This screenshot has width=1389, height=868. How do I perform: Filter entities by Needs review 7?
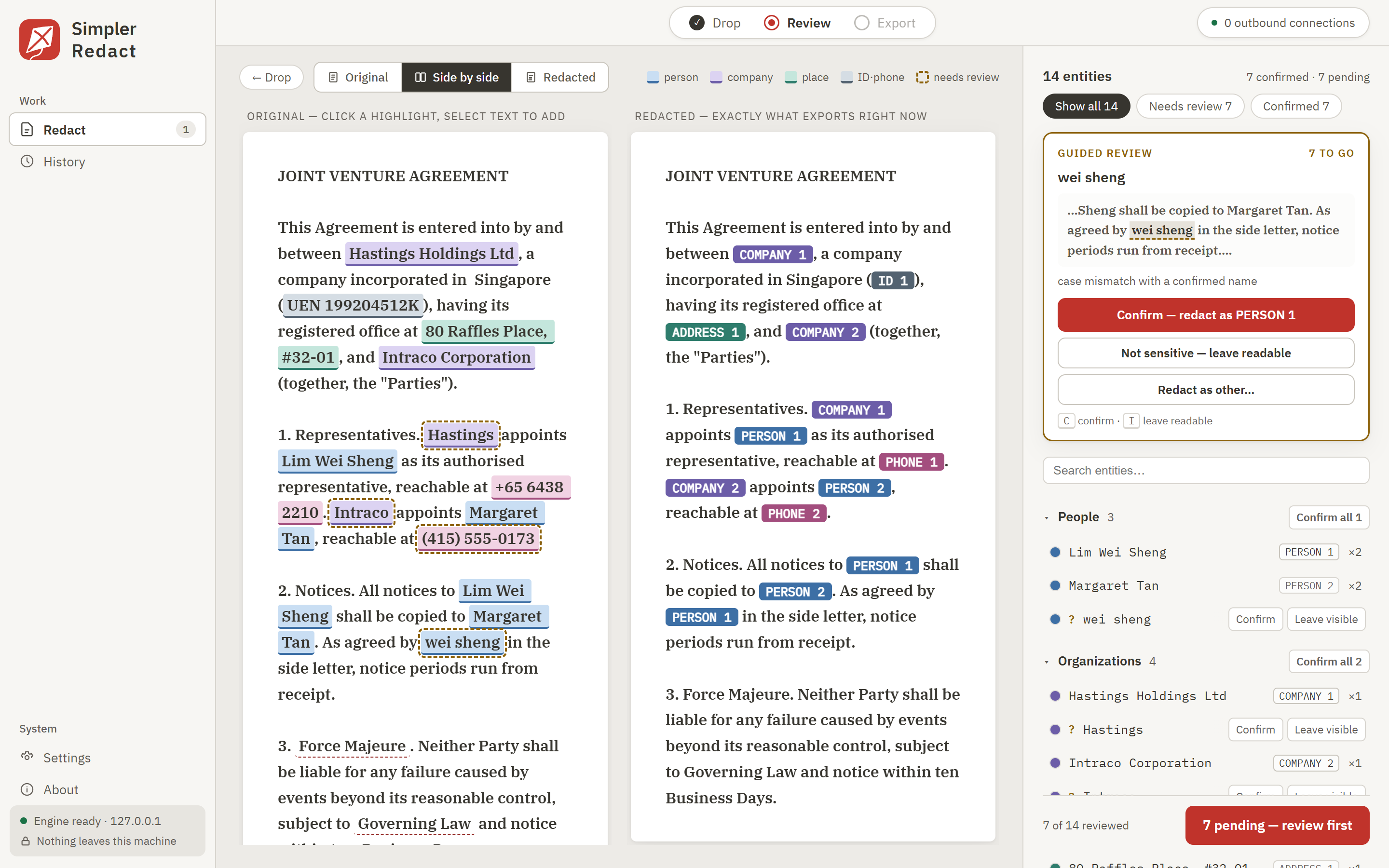[1190, 106]
